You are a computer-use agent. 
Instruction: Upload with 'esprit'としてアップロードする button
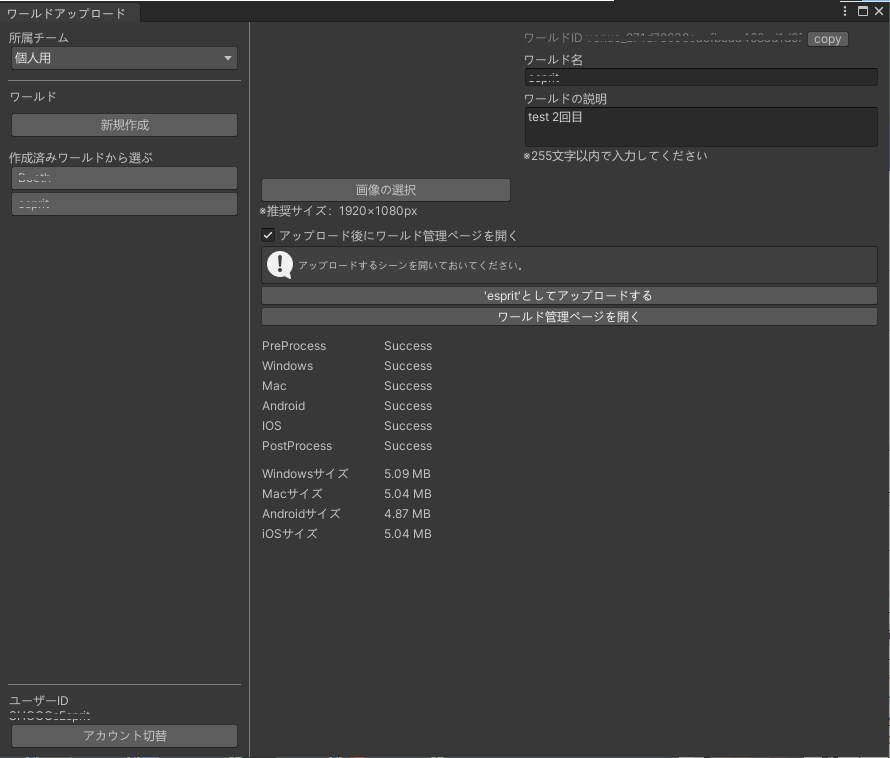568,296
